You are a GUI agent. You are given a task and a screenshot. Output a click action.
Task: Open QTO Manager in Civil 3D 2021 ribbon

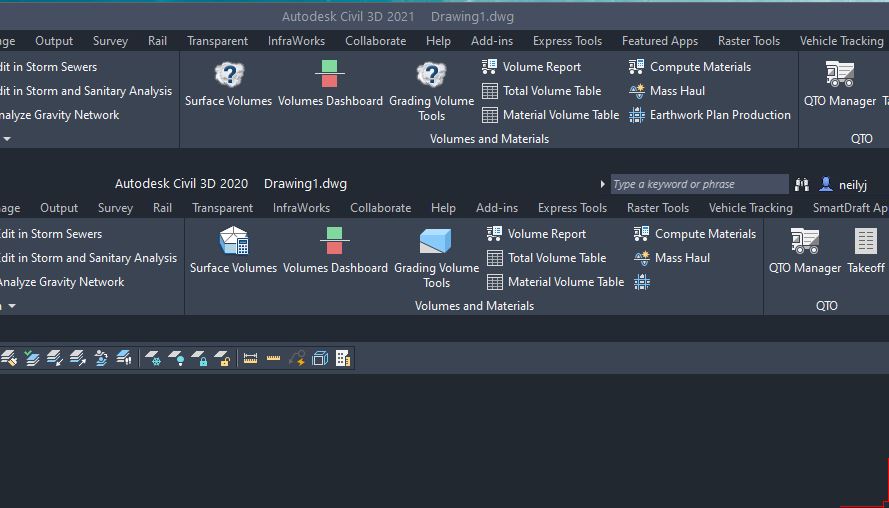[x=840, y=84]
